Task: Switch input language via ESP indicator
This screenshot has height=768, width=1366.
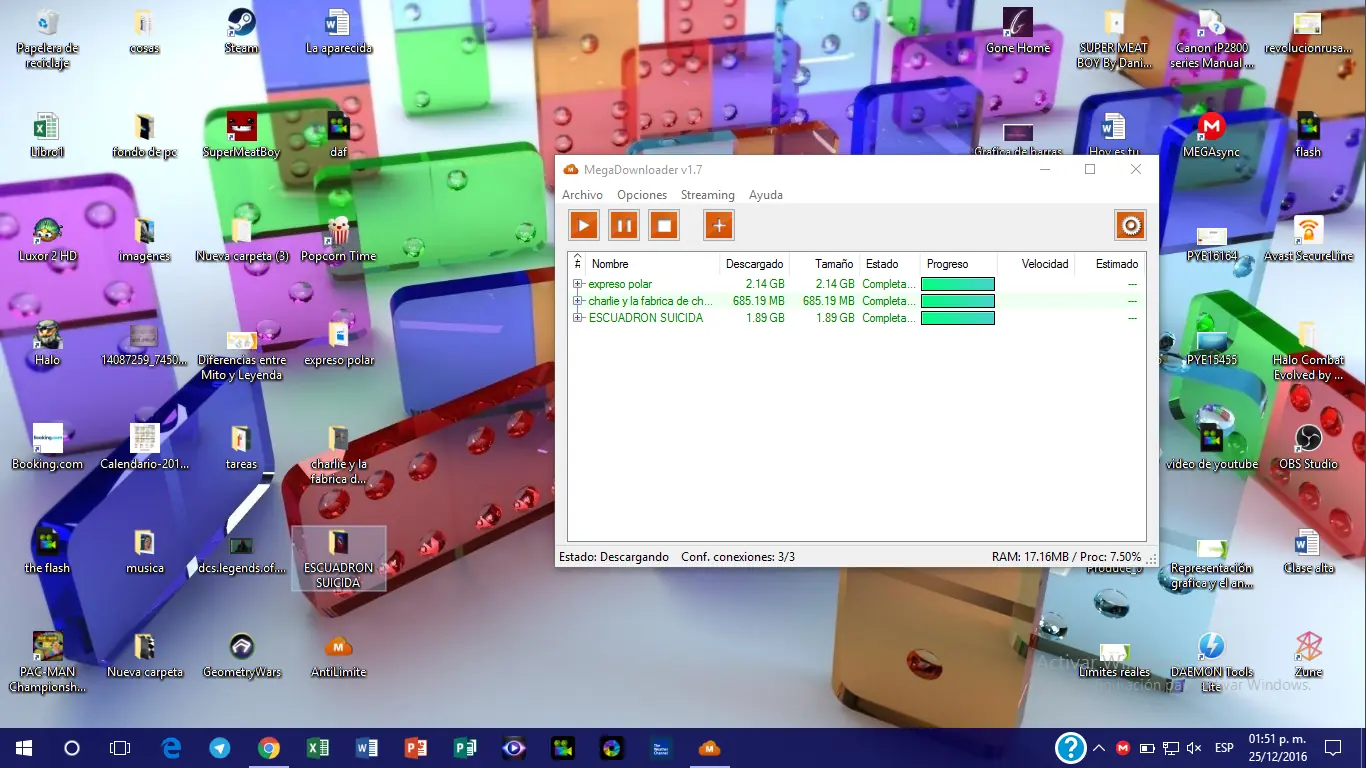Action: [1224, 748]
